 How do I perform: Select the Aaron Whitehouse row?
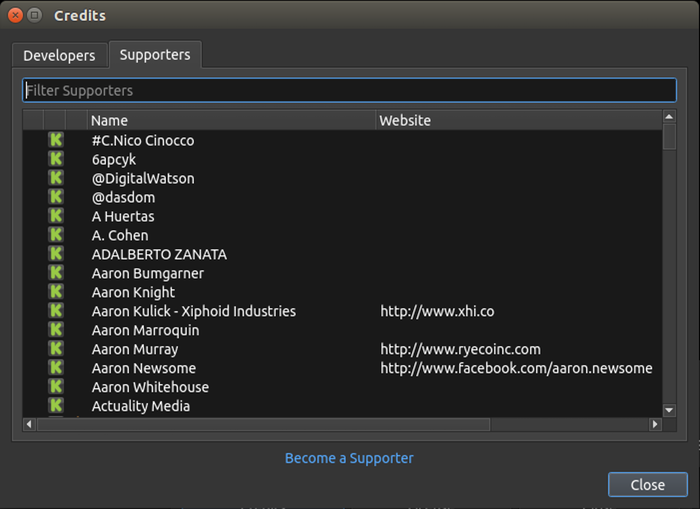[150, 387]
